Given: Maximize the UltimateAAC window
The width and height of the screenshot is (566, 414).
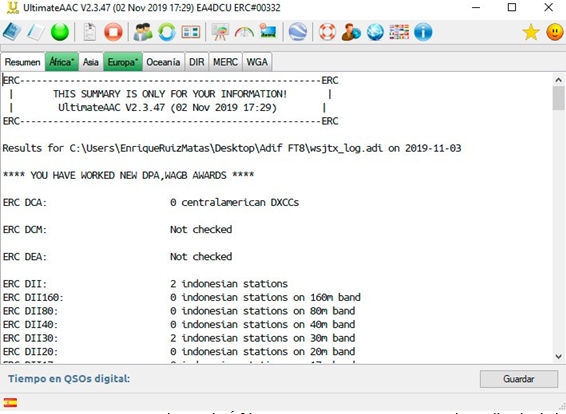Looking at the screenshot, I should pos(512,8).
